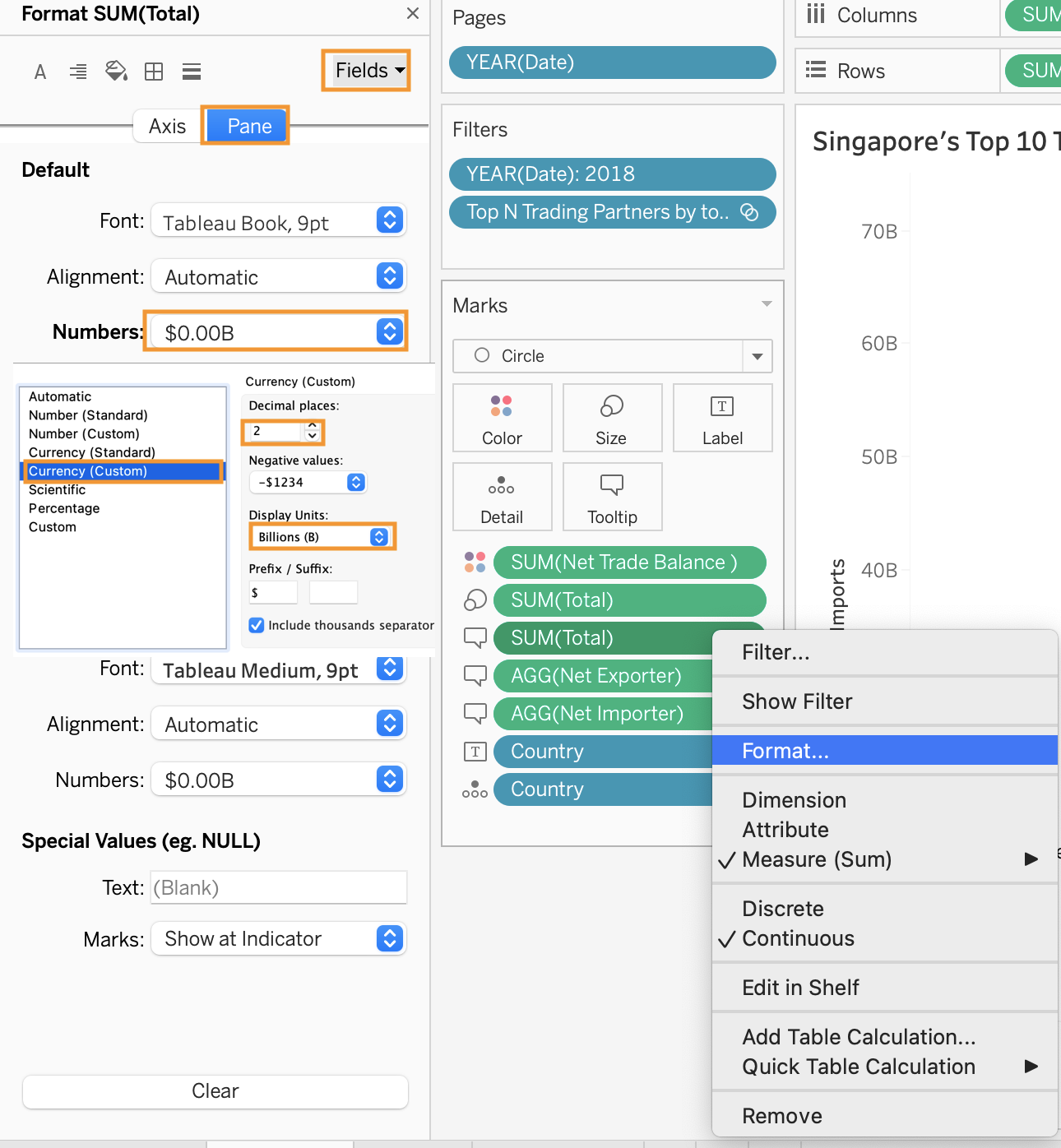Click the Tooltip button on Marks card
Screen dimensions: 1061x1148
(x=612, y=497)
